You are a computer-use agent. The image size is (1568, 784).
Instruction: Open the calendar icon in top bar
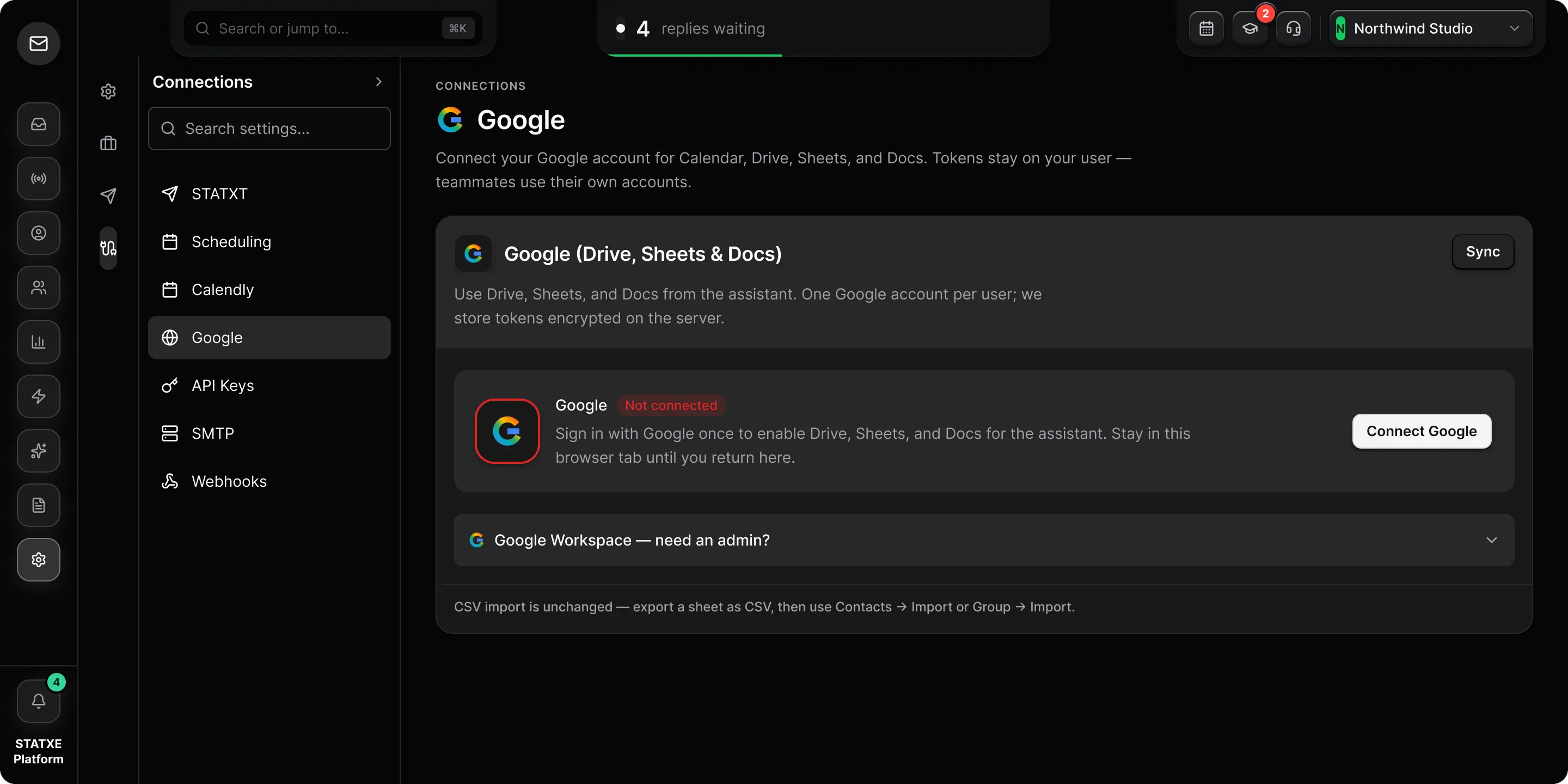click(1206, 29)
